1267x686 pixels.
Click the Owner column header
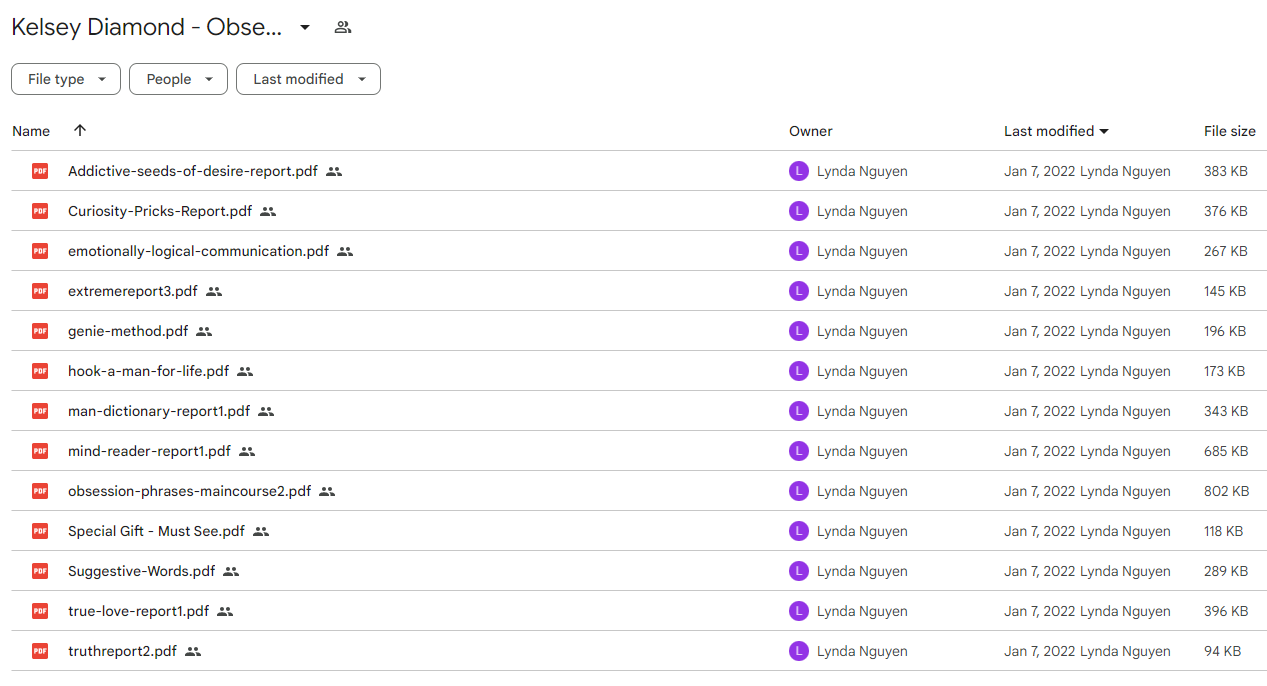coord(811,131)
